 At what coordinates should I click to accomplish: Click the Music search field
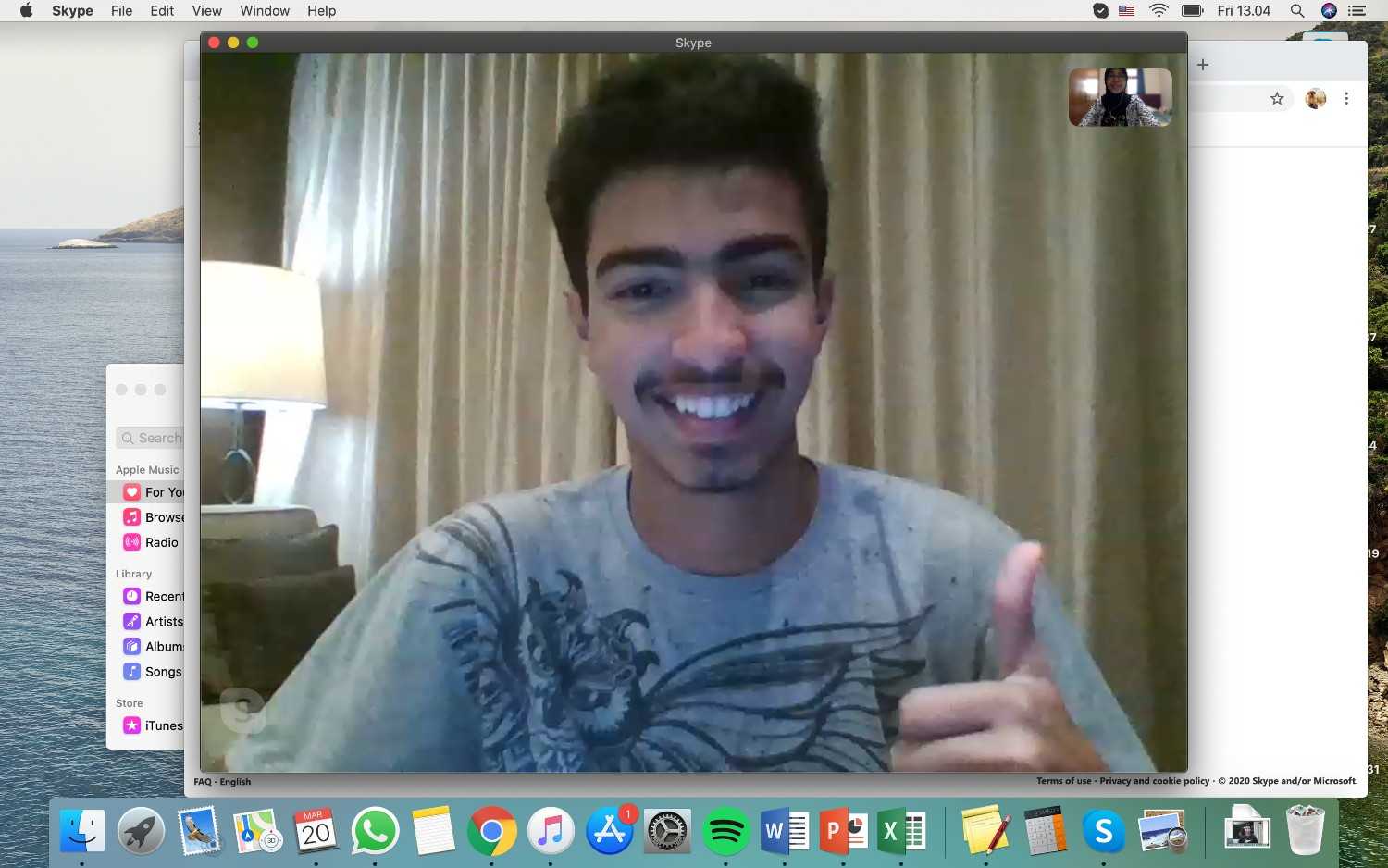click(x=150, y=438)
